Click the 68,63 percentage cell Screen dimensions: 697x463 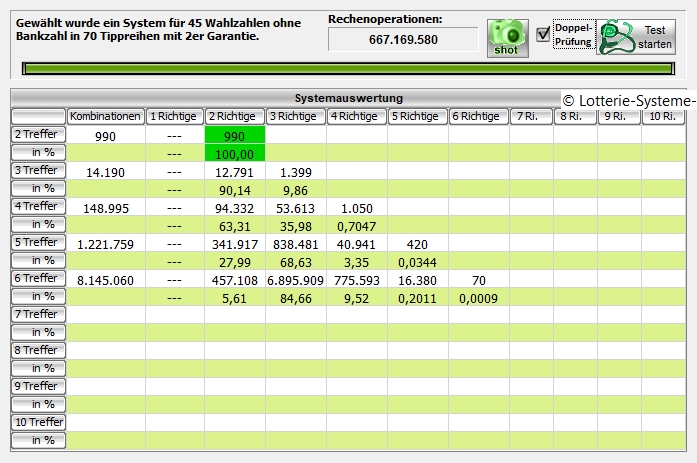296,263
